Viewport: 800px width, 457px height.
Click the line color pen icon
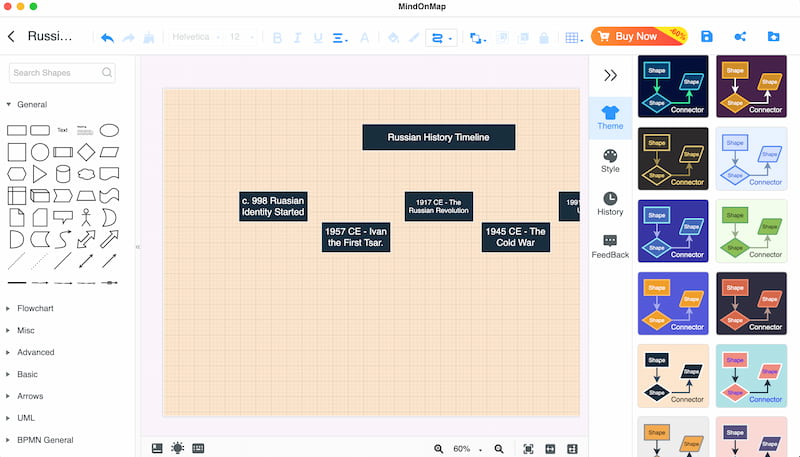(414, 37)
